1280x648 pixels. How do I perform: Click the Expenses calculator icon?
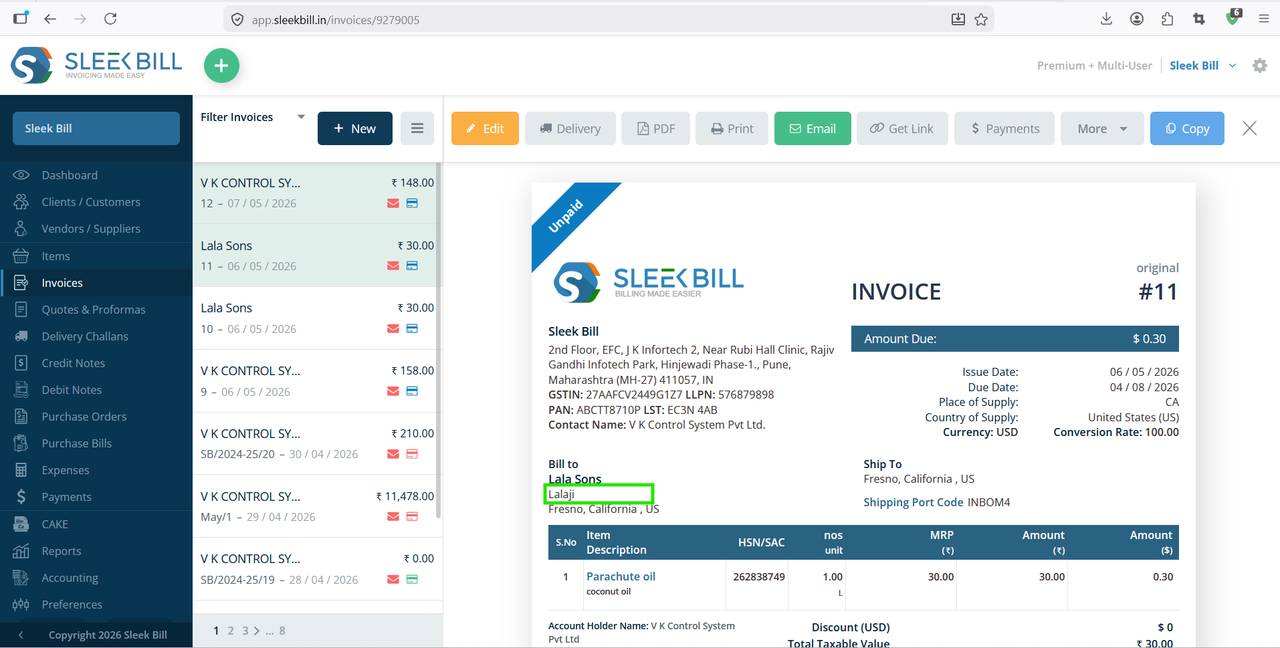coord(21,470)
